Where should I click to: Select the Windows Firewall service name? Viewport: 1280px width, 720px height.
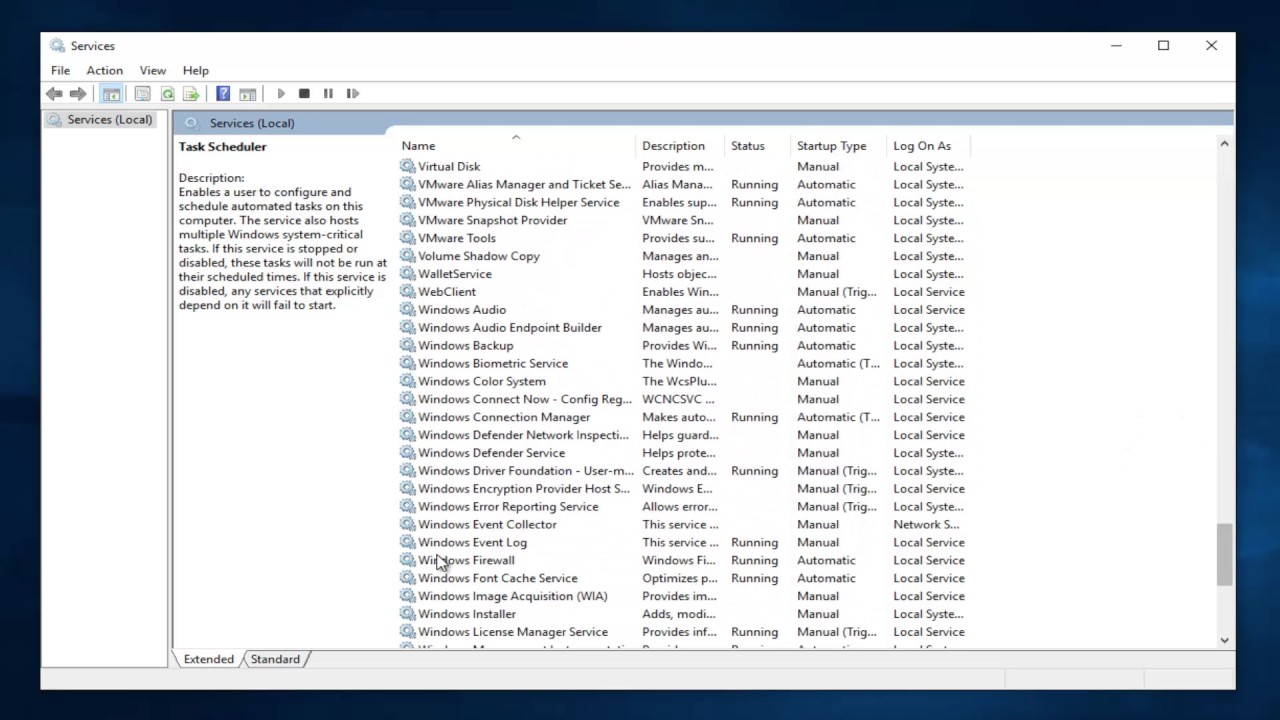point(466,561)
